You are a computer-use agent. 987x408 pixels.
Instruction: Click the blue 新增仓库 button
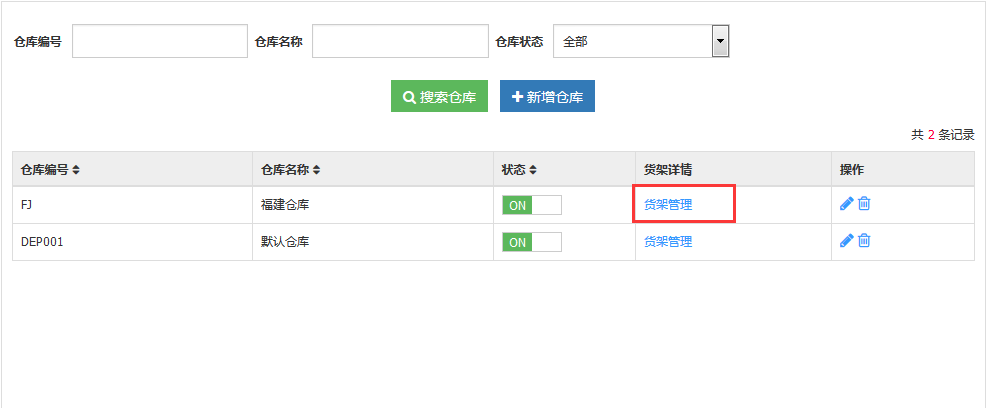tap(547, 97)
